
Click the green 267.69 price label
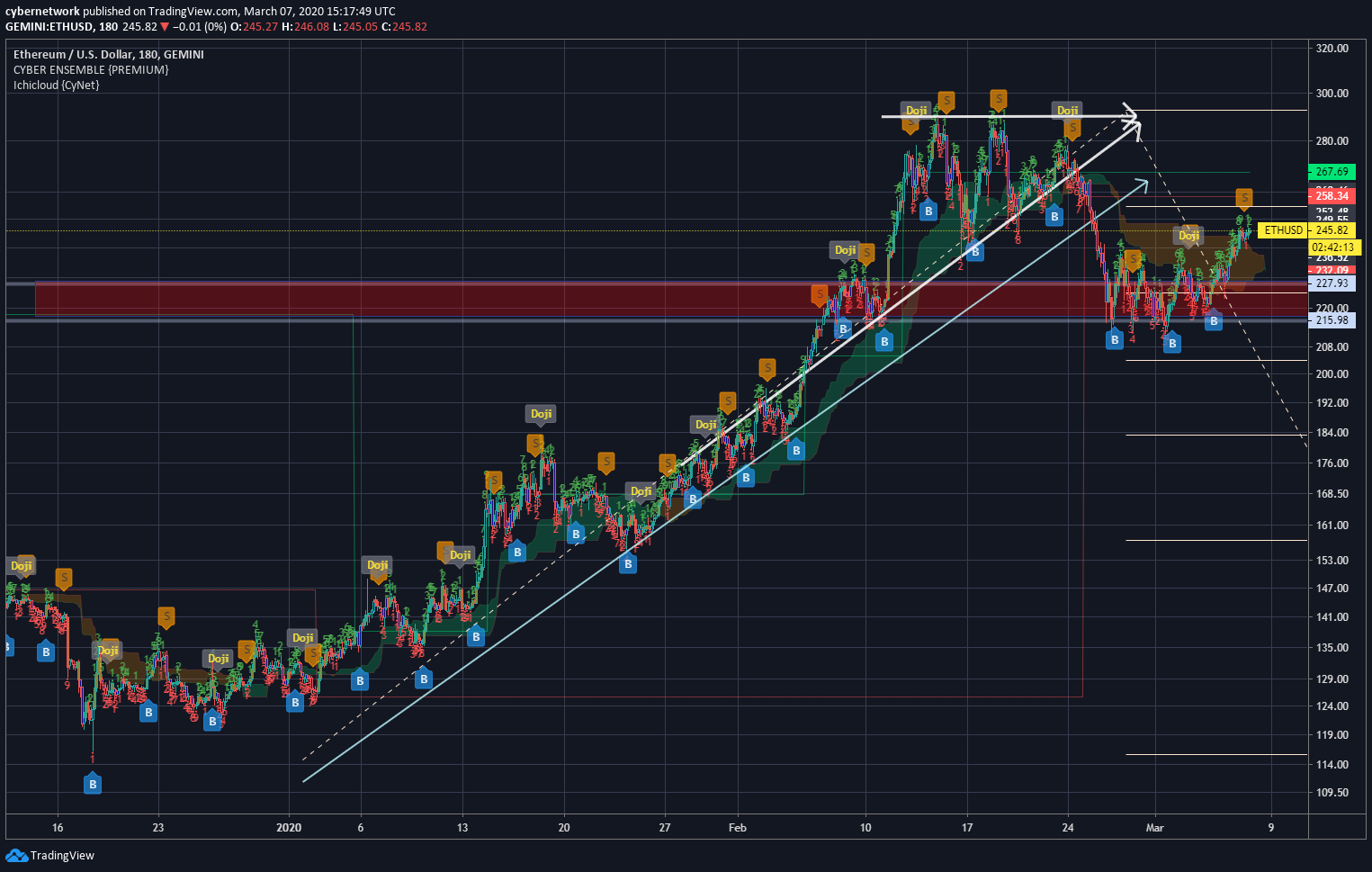coord(1332,171)
